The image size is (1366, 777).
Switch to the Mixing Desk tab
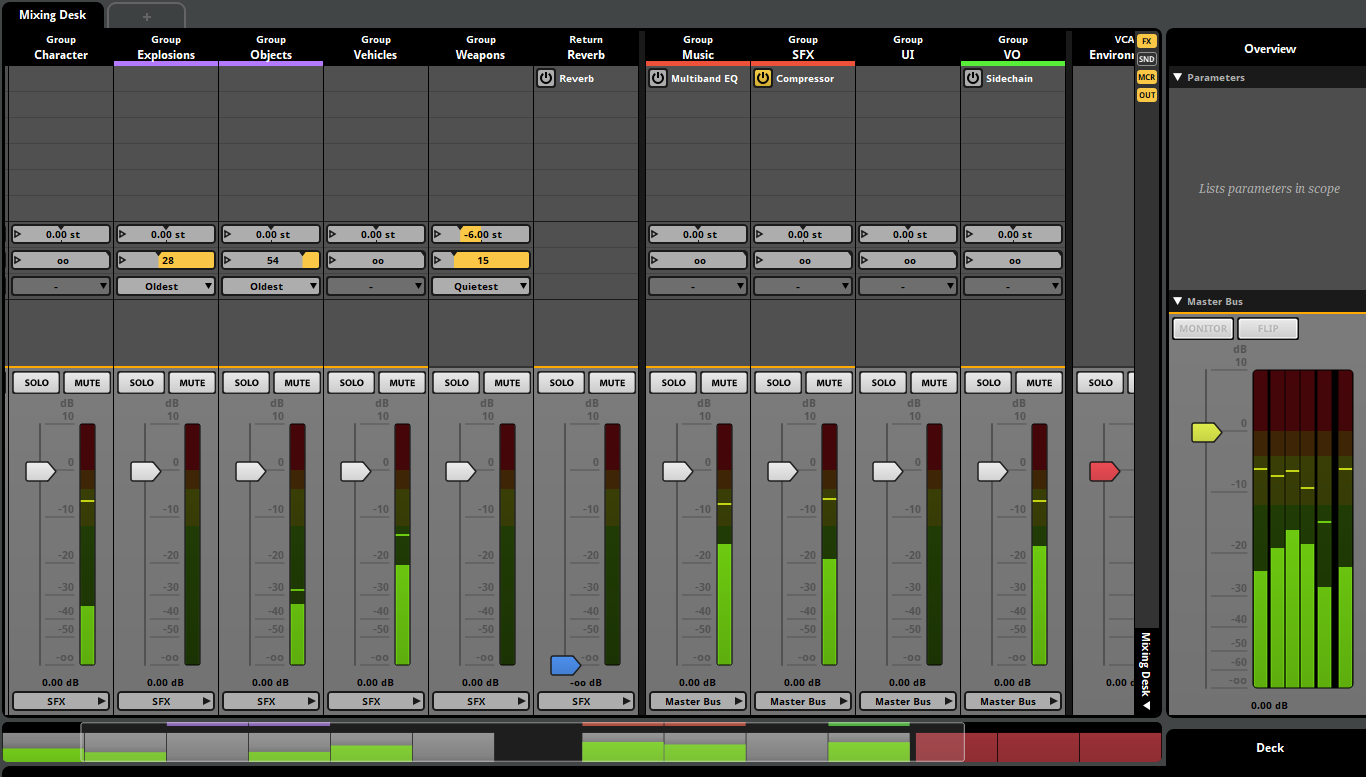[x=52, y=14]
